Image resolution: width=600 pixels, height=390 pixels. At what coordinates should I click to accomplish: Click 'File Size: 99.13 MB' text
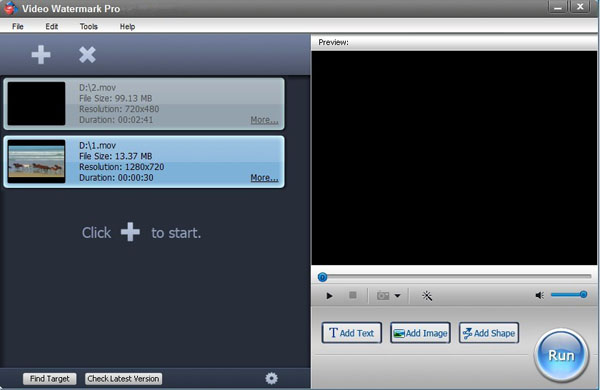click(x=115, y=98)
